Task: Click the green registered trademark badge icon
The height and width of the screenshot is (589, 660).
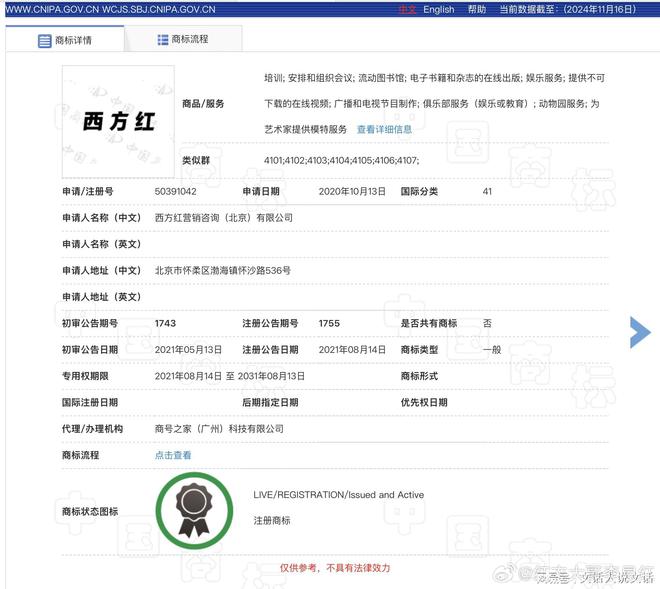Action: click(194, 511)
